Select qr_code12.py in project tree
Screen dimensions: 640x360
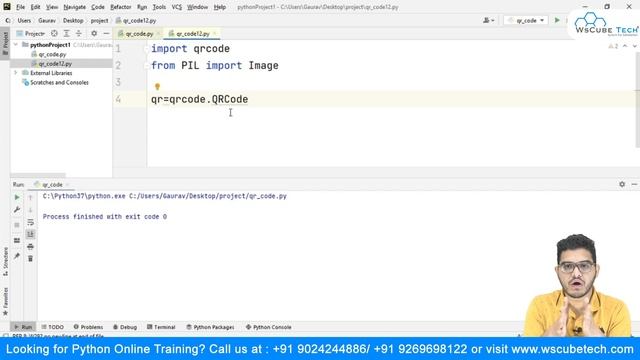click(51, 64)
